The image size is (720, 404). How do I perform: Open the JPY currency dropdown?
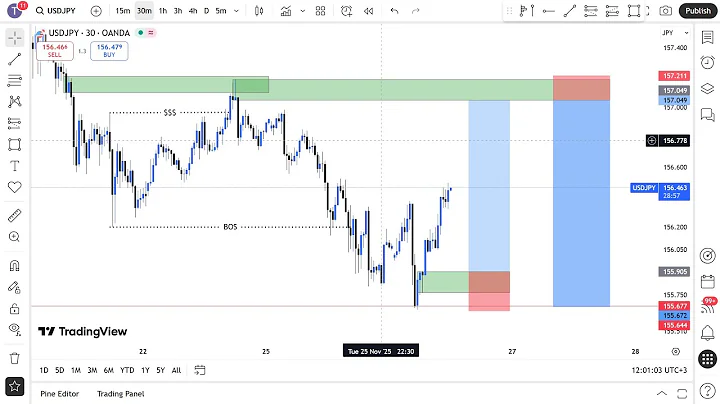click(x=675, y=33)
